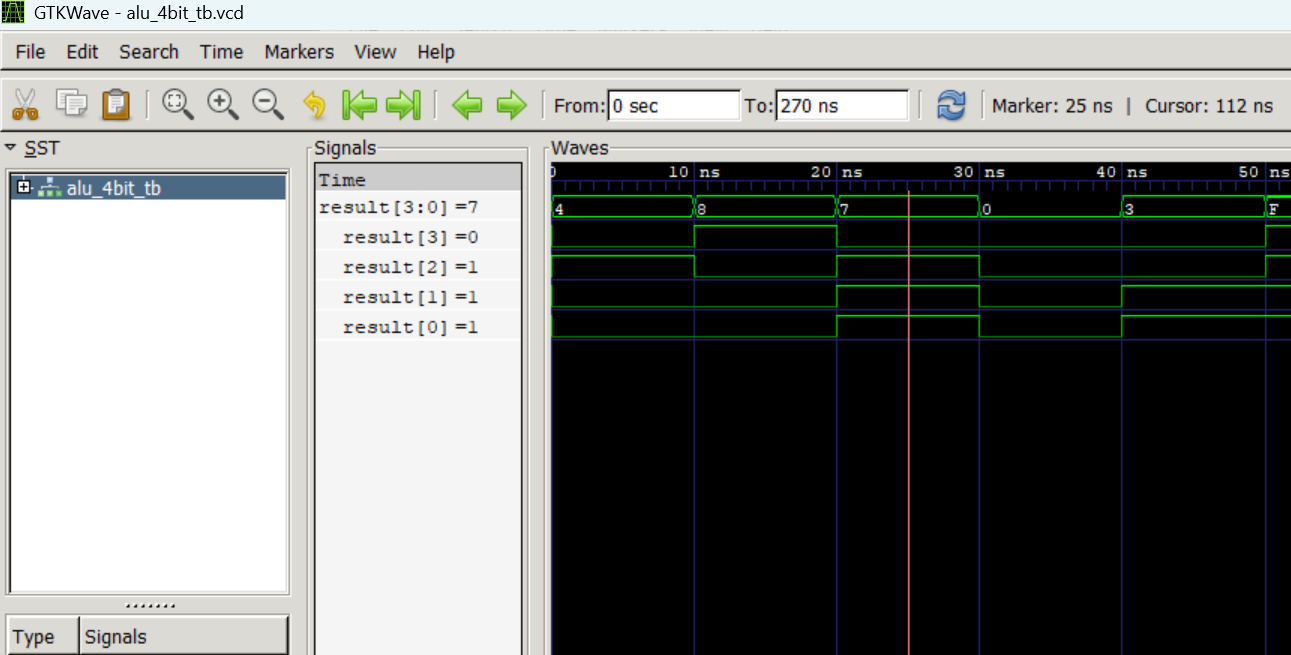
Task: Select the result[0] signal row
Action: [418, 327]
